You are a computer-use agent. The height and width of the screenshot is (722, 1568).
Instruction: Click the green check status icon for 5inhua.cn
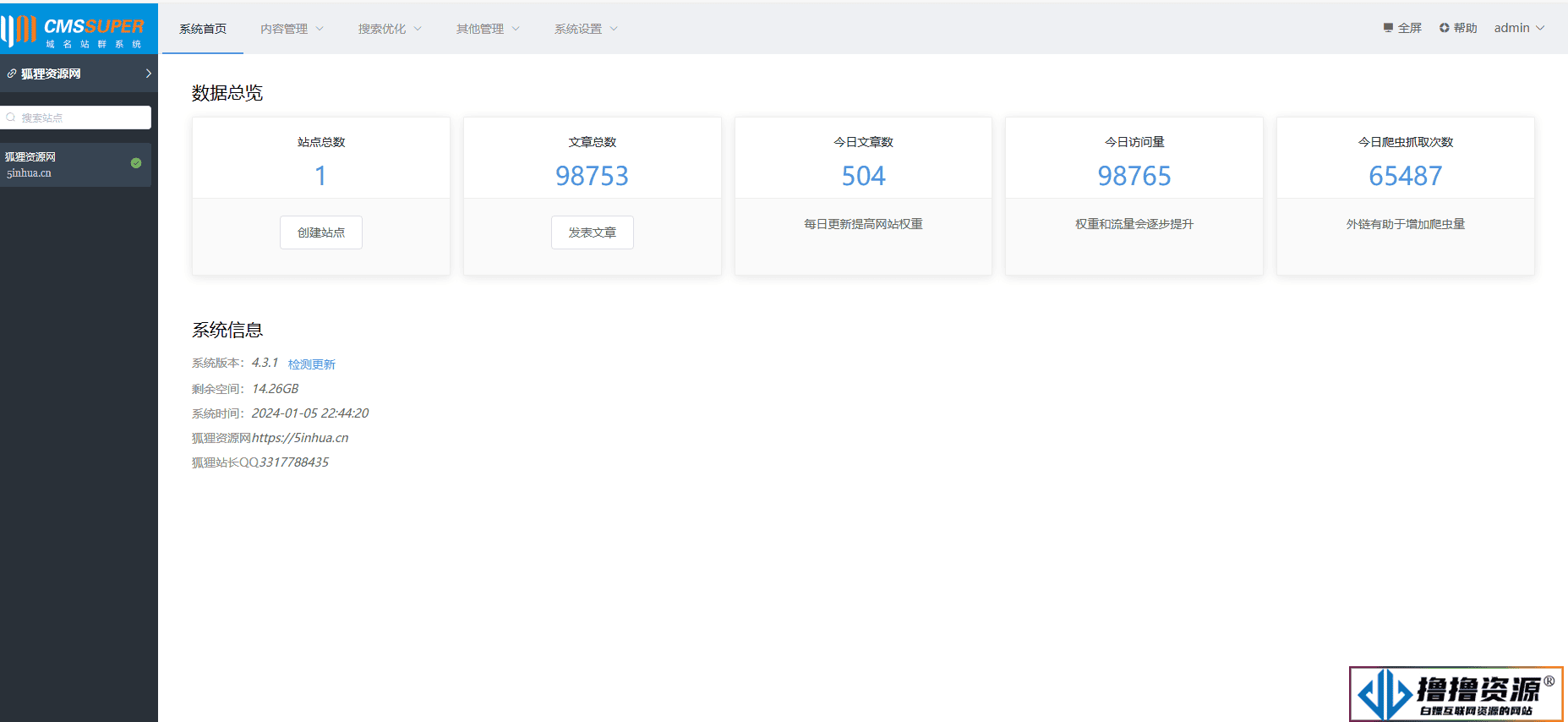point(136,163)
